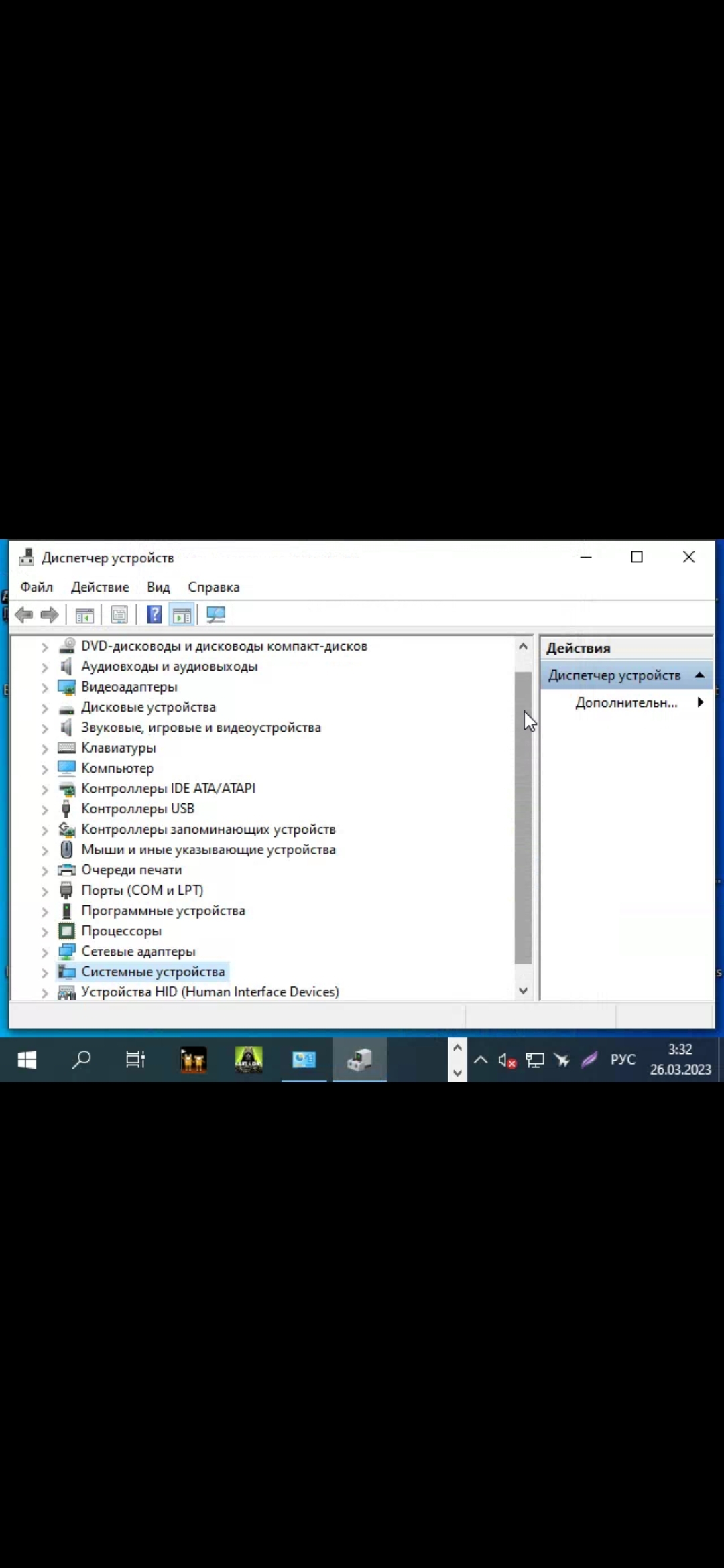Click the Forward arrow in the toolbar
Viewport: 724px width, 1568px height.
coord(50,614)
